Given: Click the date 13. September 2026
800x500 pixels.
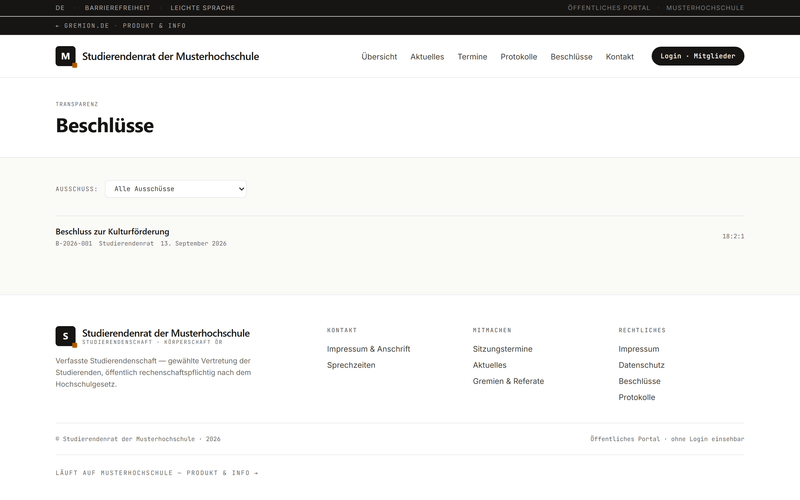Looking at the screenshot, I should point(193,244).
